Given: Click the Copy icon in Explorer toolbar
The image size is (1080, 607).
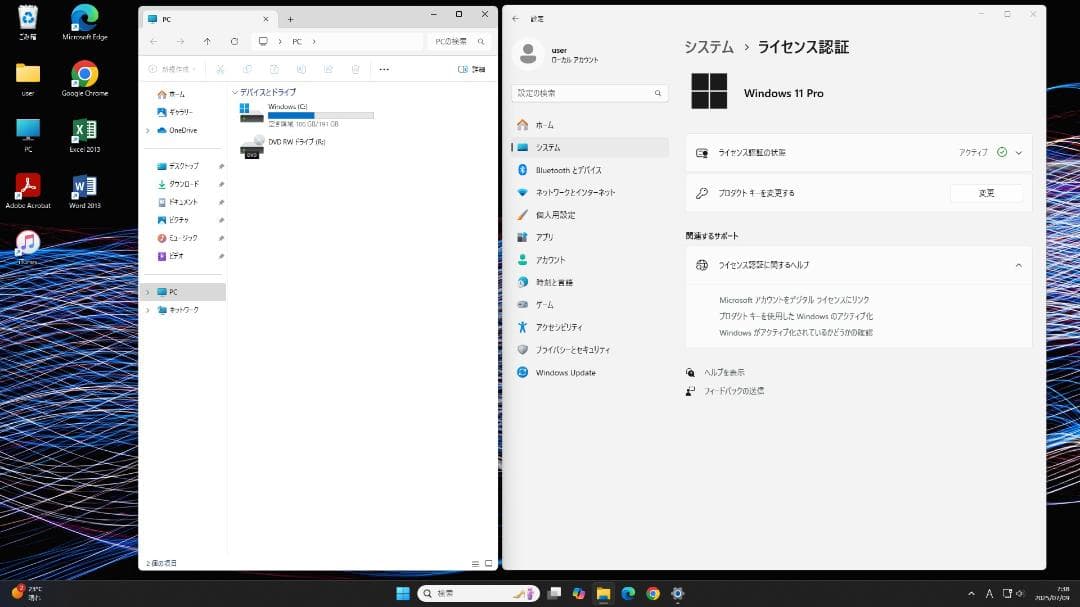Looking at the screenshot, I should click(247, 69).
